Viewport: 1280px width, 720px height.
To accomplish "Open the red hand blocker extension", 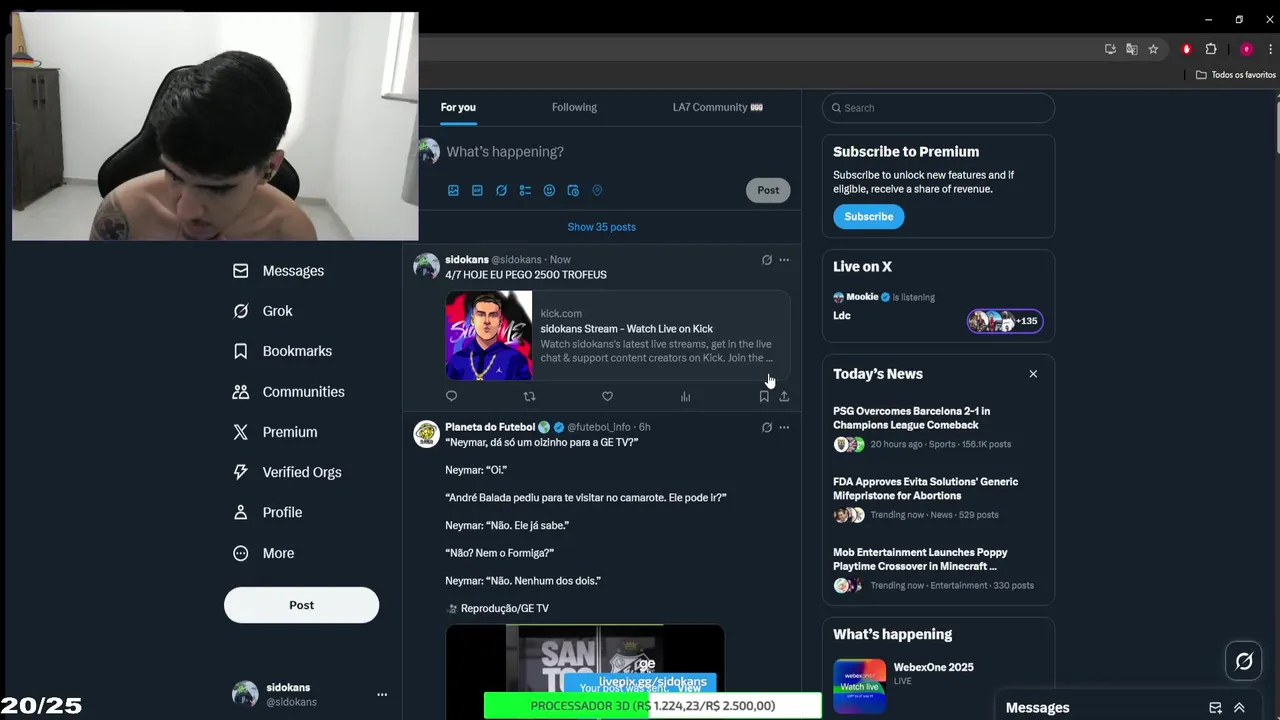I will pos(1187,49).
